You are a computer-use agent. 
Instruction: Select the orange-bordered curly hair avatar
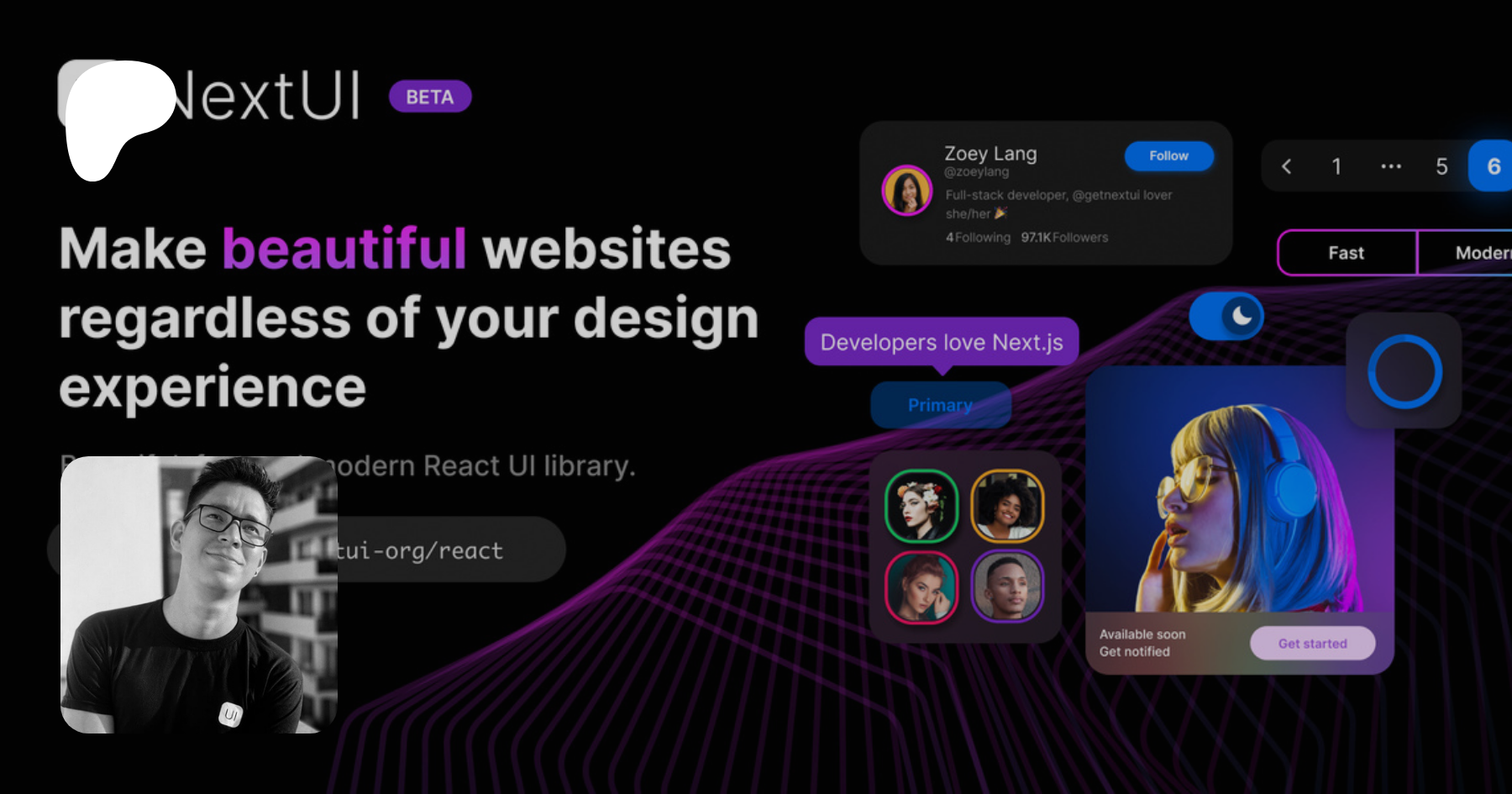tap(1007, 506)
